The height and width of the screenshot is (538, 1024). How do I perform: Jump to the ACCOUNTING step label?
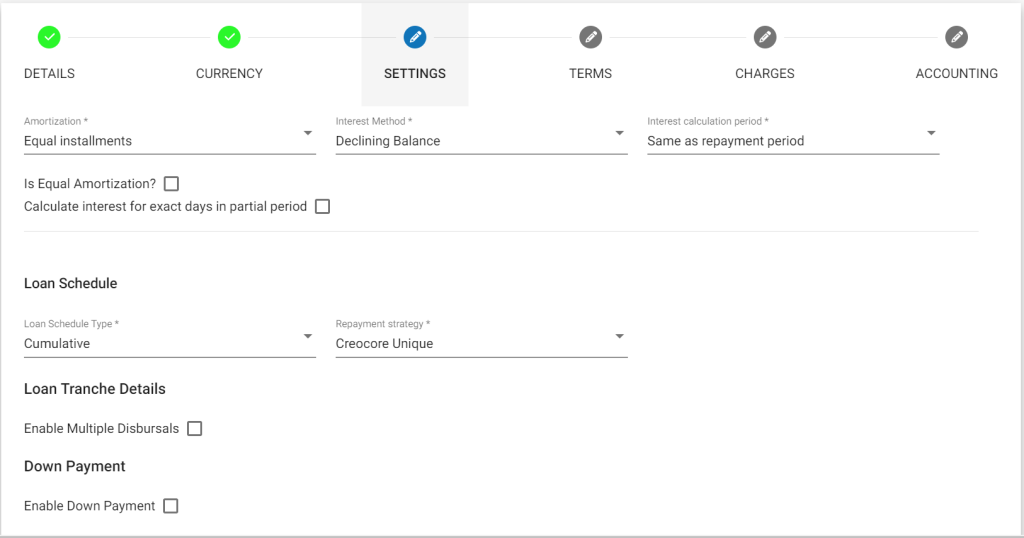957,74
